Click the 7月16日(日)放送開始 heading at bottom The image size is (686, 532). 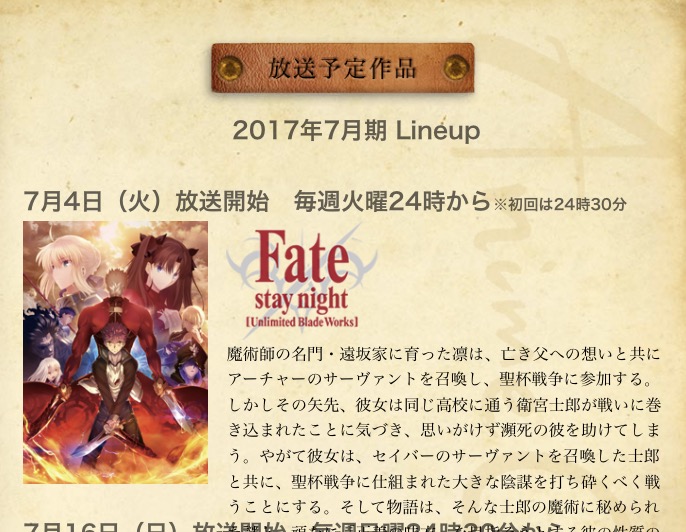click(154, 527)
